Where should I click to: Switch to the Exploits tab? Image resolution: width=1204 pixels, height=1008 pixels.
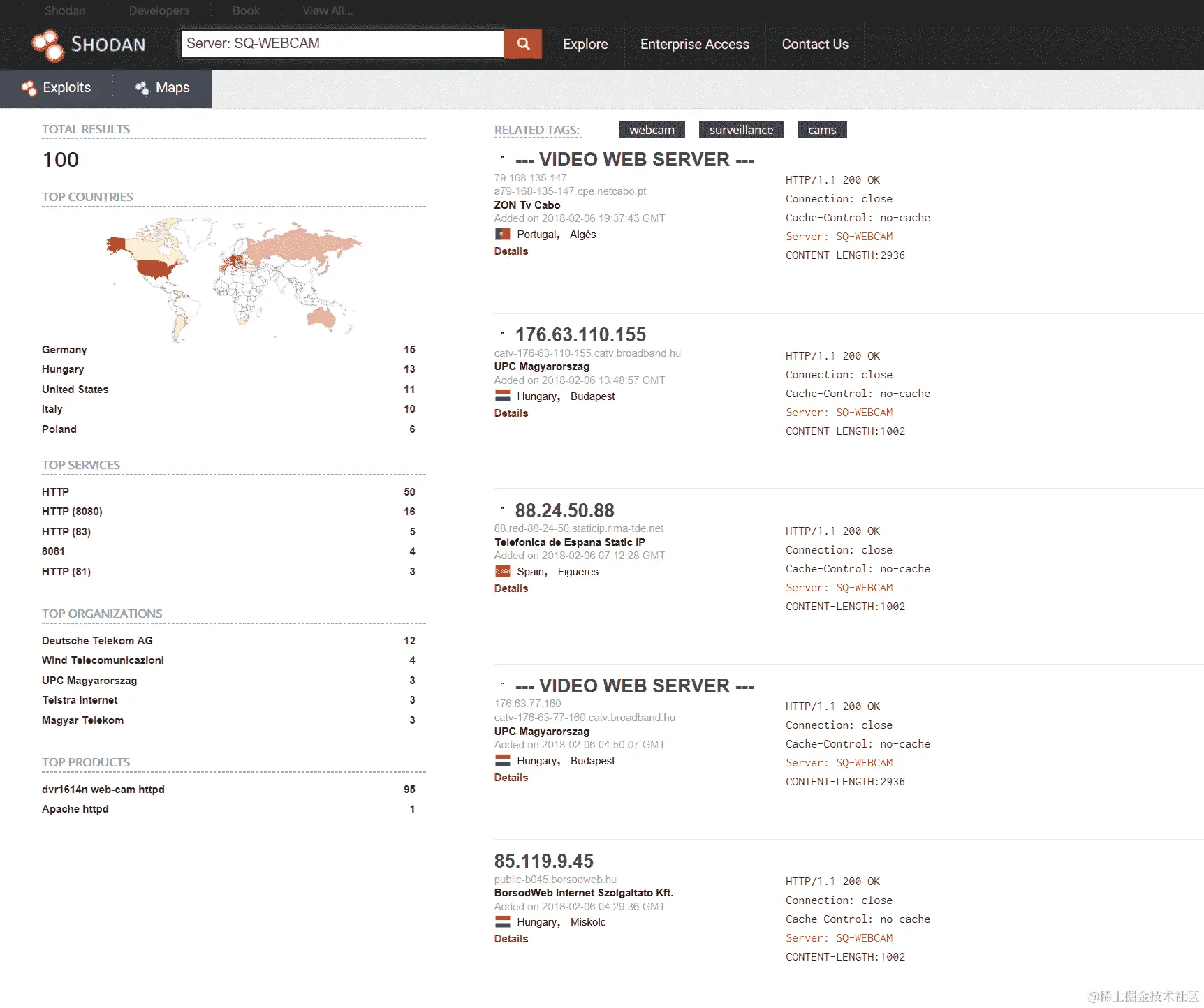[x=57, y=88]
